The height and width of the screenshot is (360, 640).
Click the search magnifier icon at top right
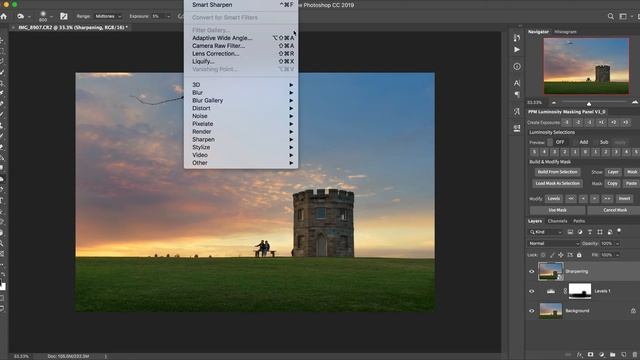(611, 16)
